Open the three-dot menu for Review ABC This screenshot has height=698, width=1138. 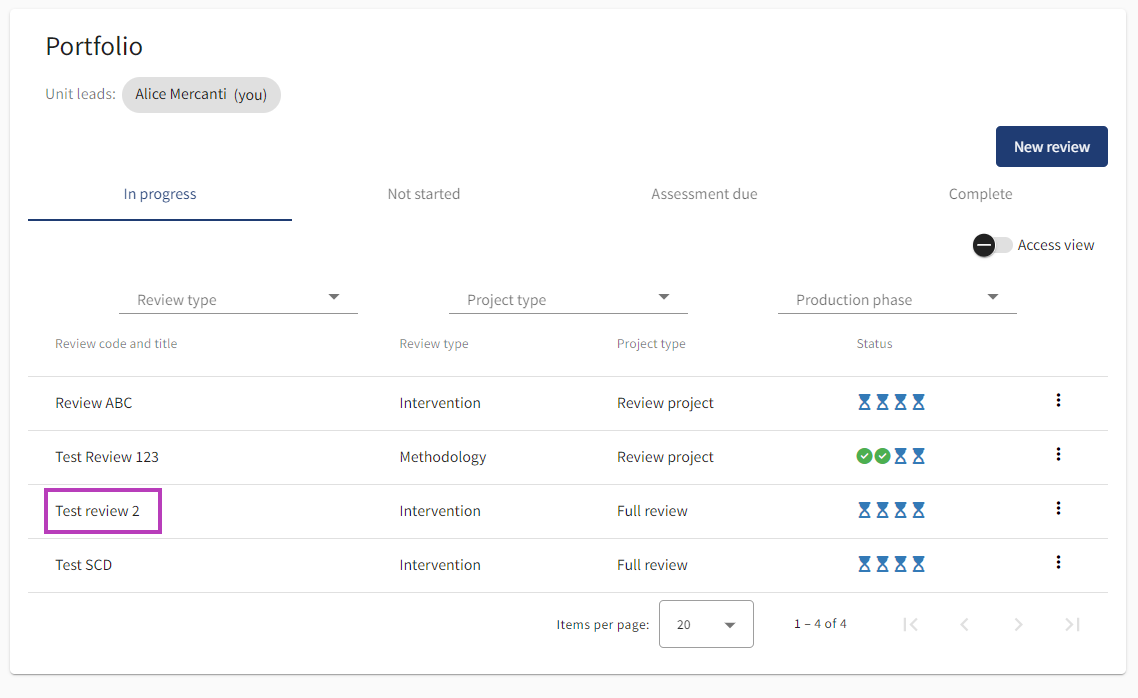coord(1058,401)
